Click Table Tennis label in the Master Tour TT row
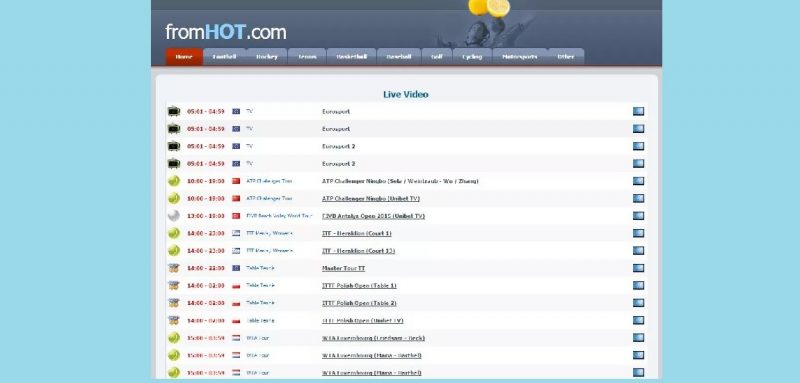The image size is (800, 383). coord(260,268)
